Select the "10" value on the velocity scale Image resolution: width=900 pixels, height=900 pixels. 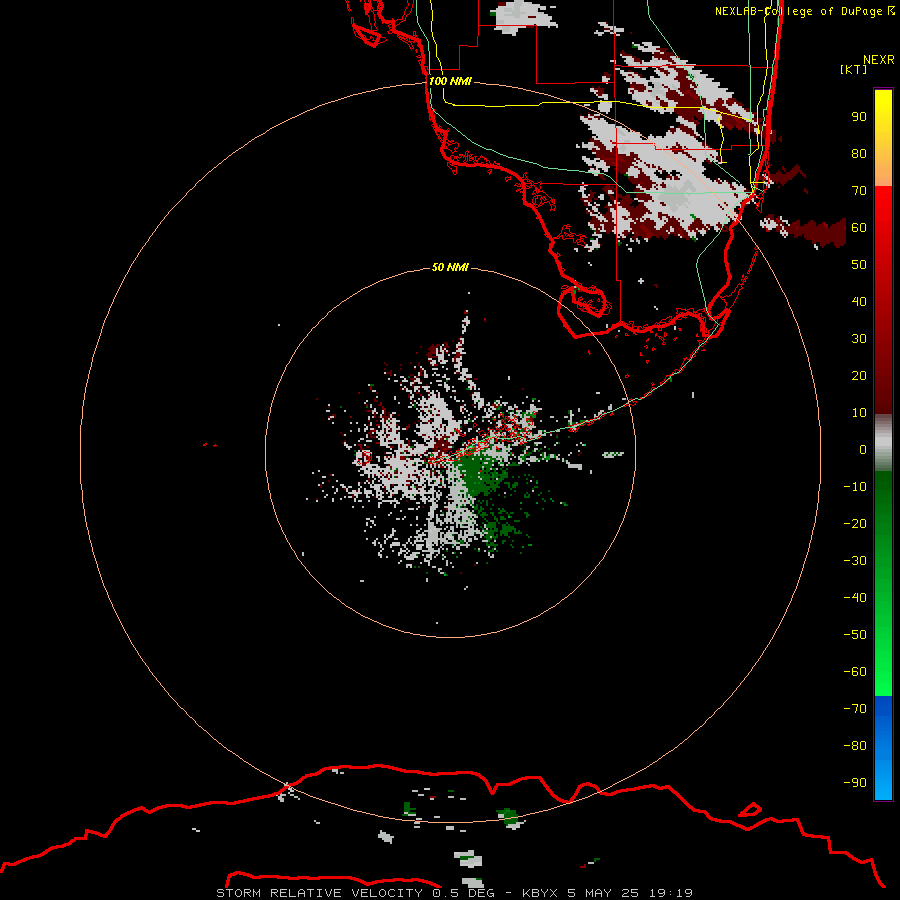click(x=859, y=413)
